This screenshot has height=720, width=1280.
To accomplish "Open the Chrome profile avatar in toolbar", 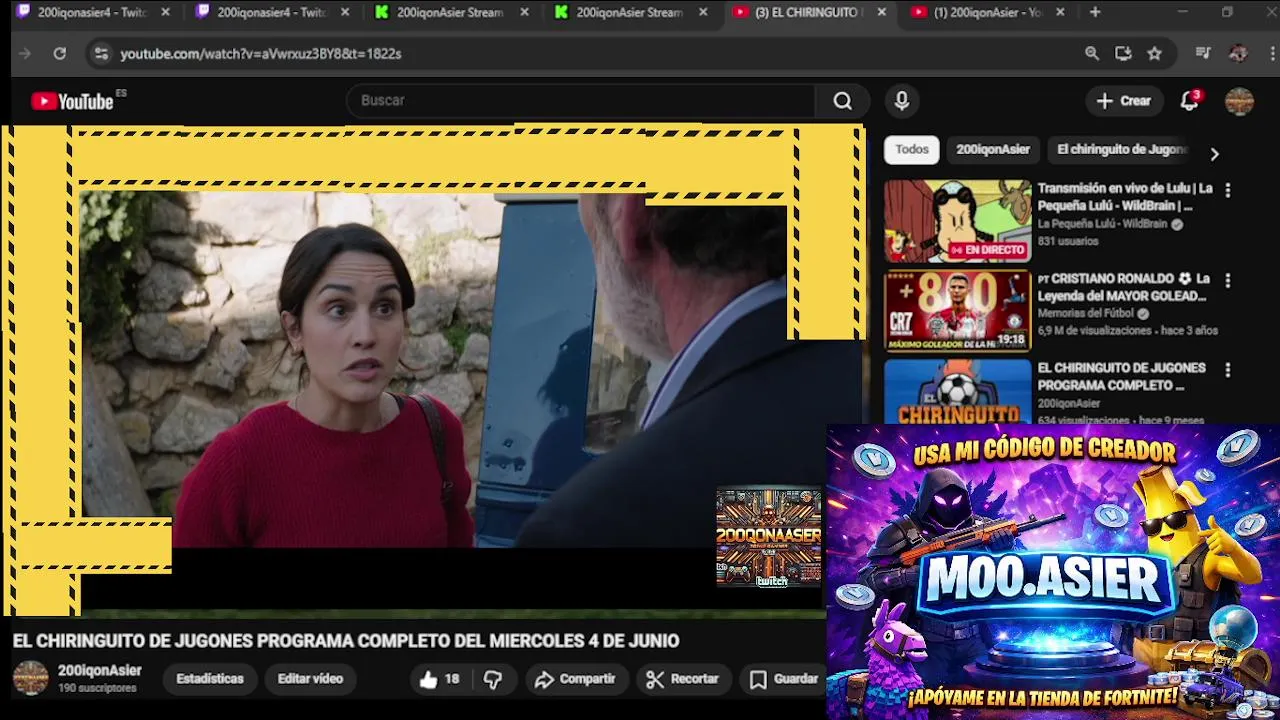I will pos(1238,53).
